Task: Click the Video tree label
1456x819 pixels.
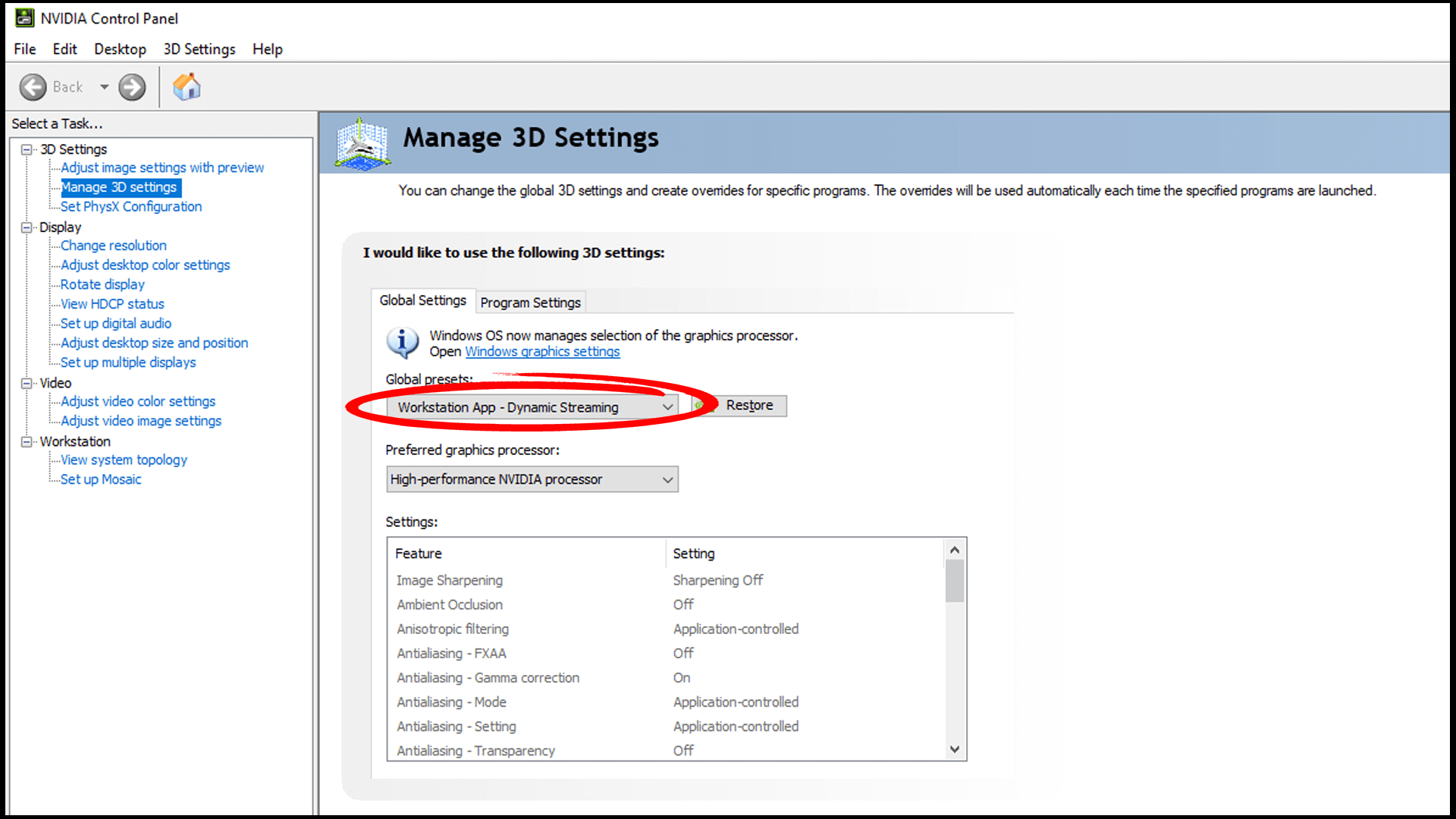Action: (55, 383)
